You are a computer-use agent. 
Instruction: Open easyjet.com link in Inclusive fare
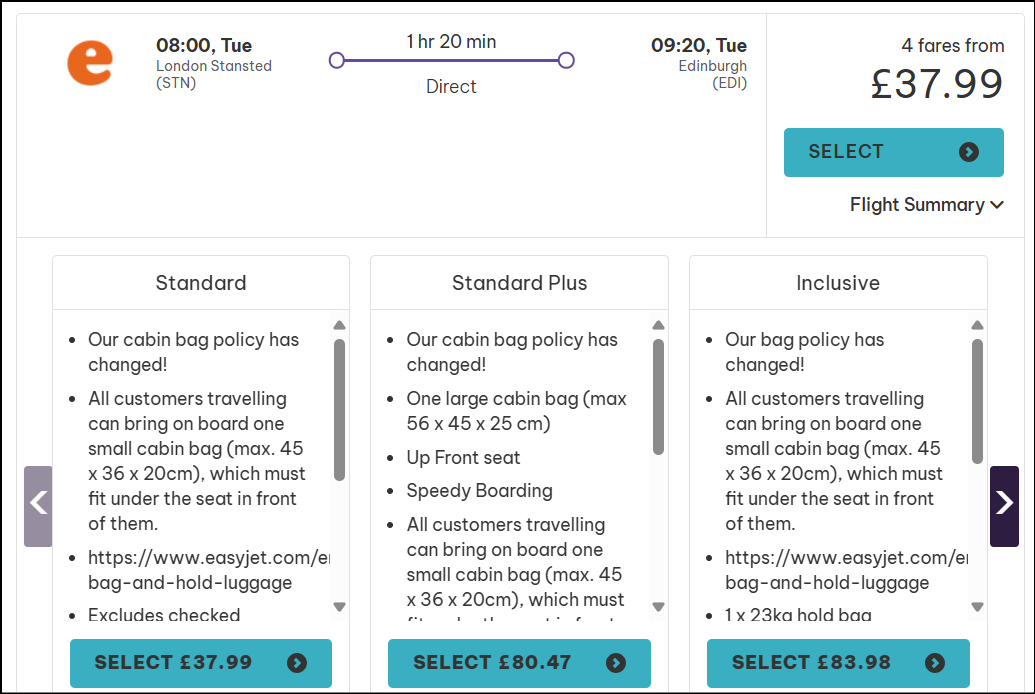(846, 570)
